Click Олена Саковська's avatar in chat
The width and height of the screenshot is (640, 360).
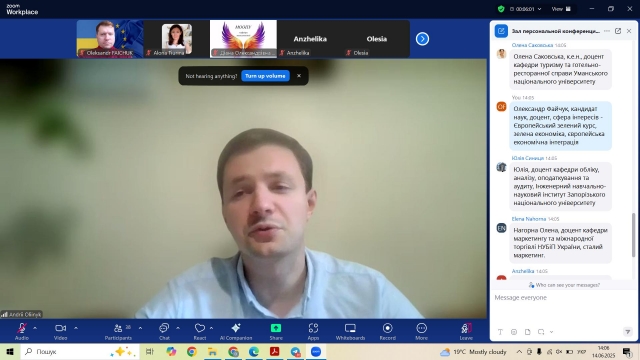coord(501,54)
